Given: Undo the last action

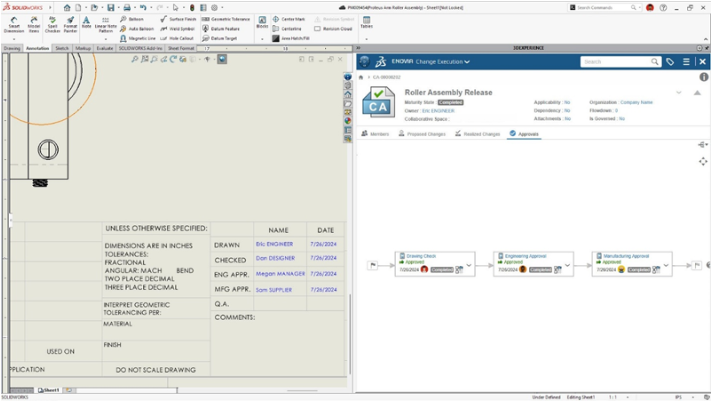Looking at the screenshot, I should (143, 7).
